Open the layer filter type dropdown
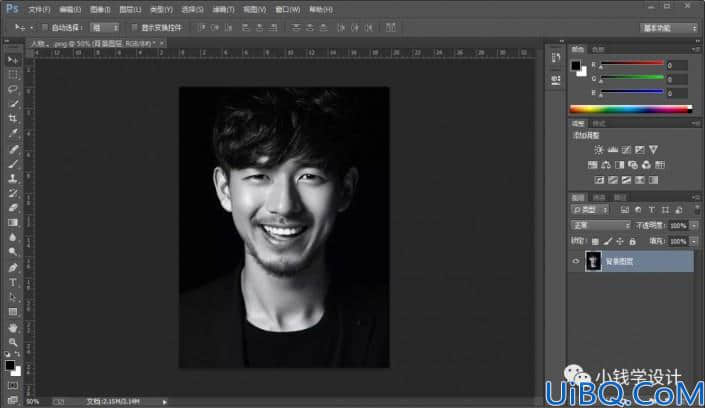The image size is (705, 408). [x=590, y=210]
